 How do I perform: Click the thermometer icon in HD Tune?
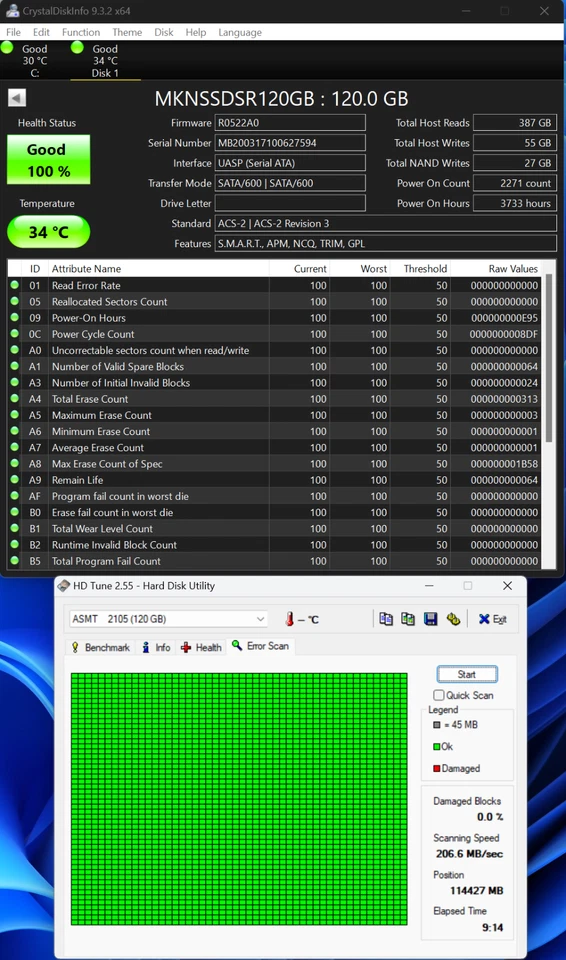pyautogui.click(x=290, y=618)
